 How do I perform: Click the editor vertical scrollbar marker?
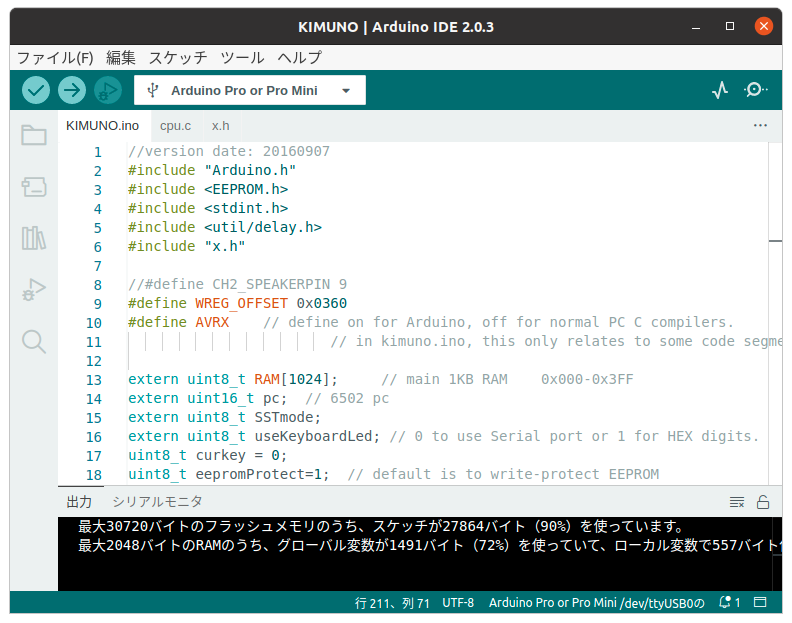click(x=775, y=241)
